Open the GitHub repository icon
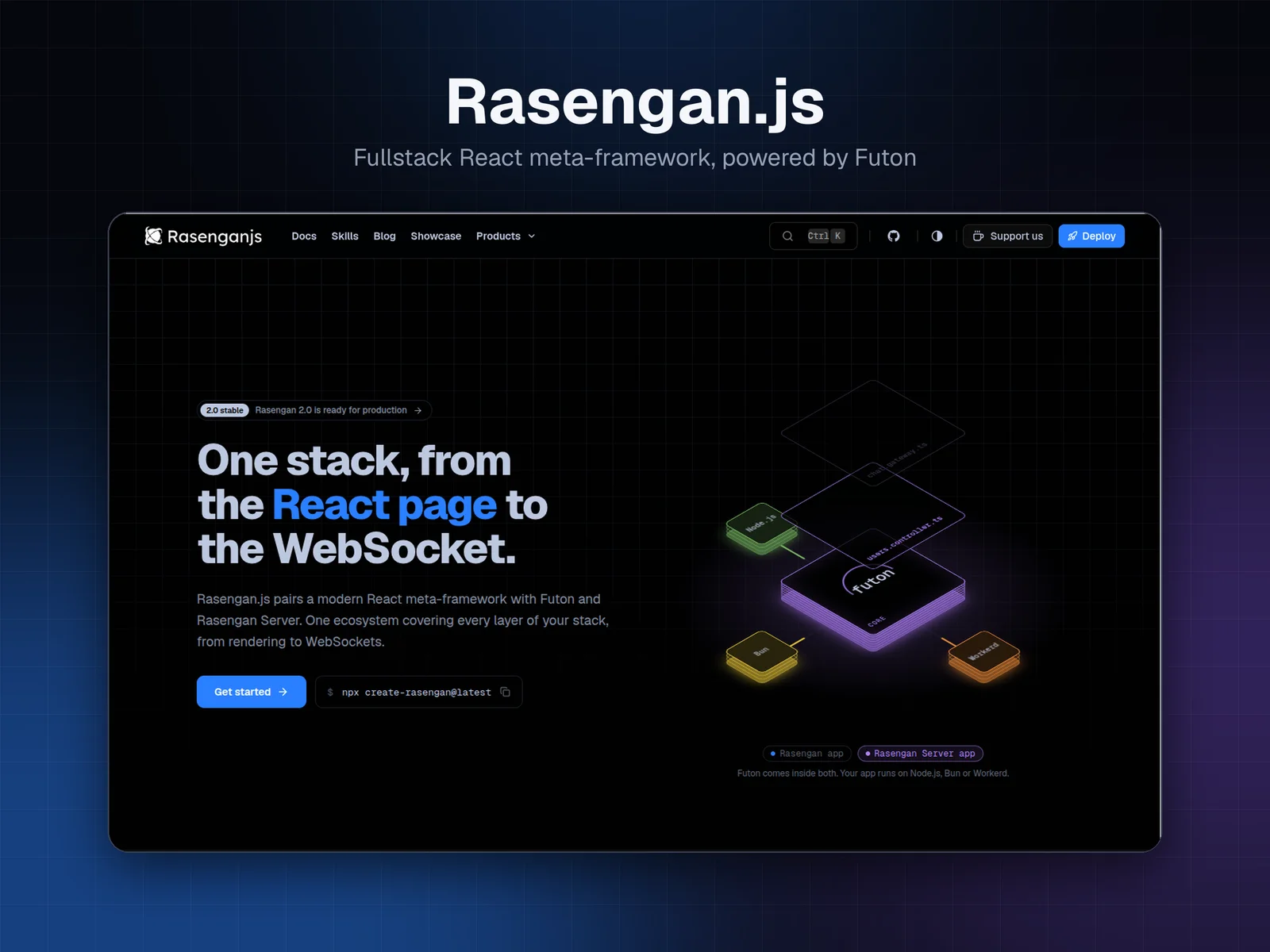 894,236
